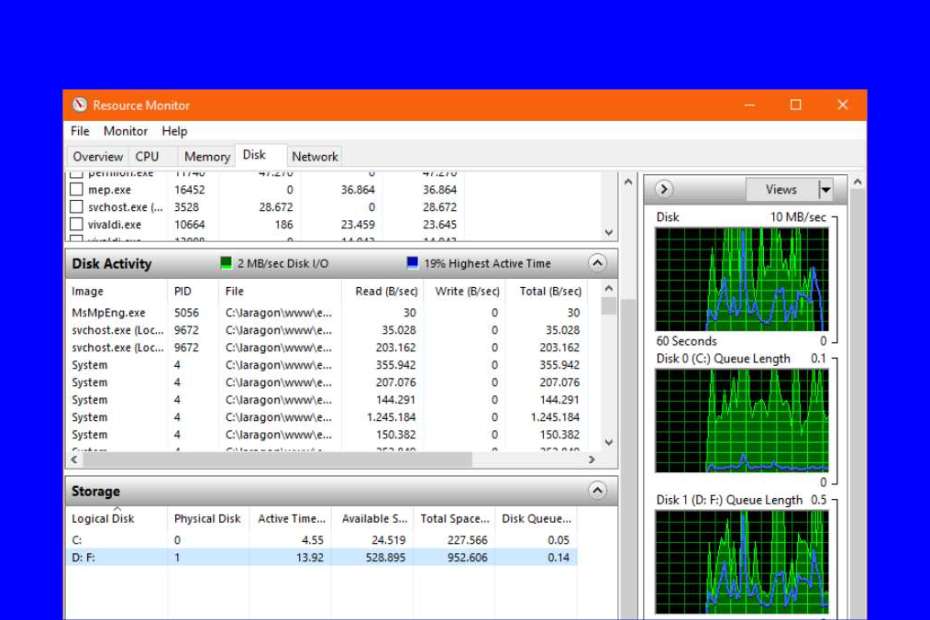Image resolution: width=930 pixels, height=620 pixels.
Task: Click the Resource Monitor app icon in title bar
Action: 80,105
